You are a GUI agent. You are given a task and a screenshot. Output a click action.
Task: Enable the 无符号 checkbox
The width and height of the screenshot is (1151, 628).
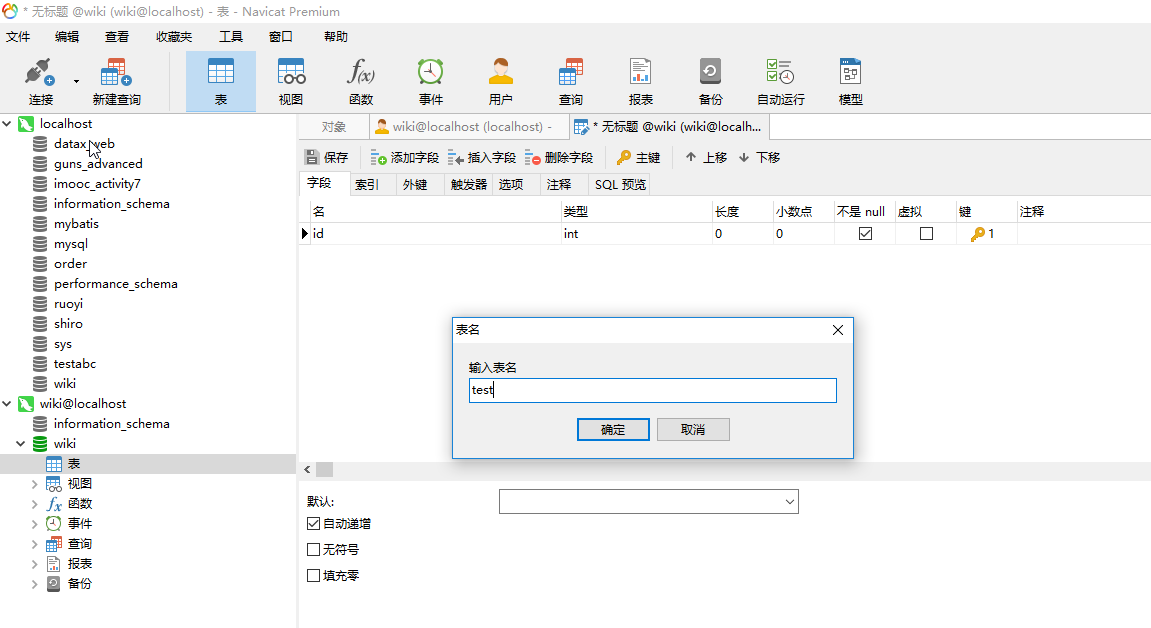pyautogui.click(x=313, y=550)
